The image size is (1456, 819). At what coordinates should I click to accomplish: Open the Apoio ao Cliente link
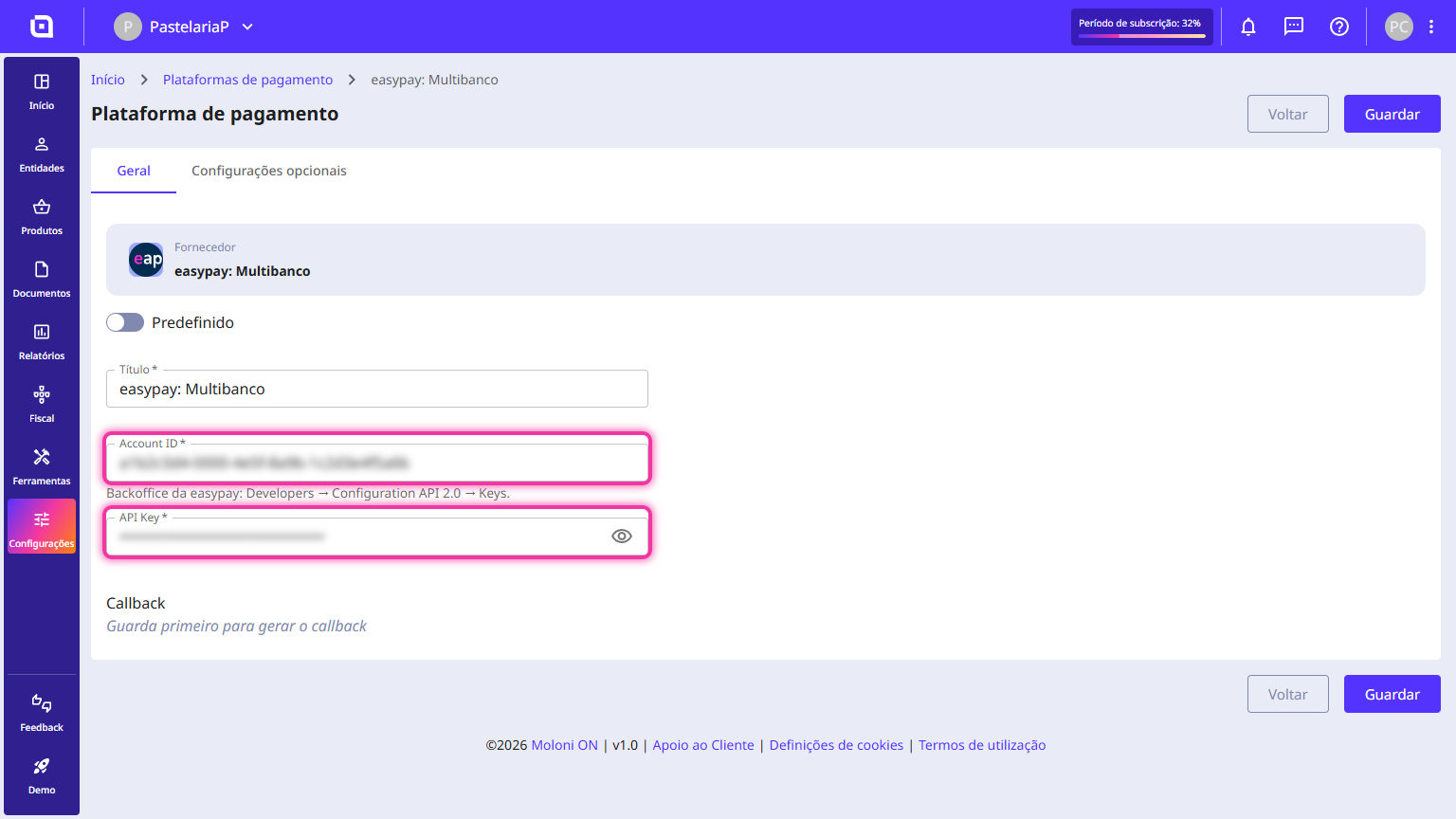tap(703, 745)
